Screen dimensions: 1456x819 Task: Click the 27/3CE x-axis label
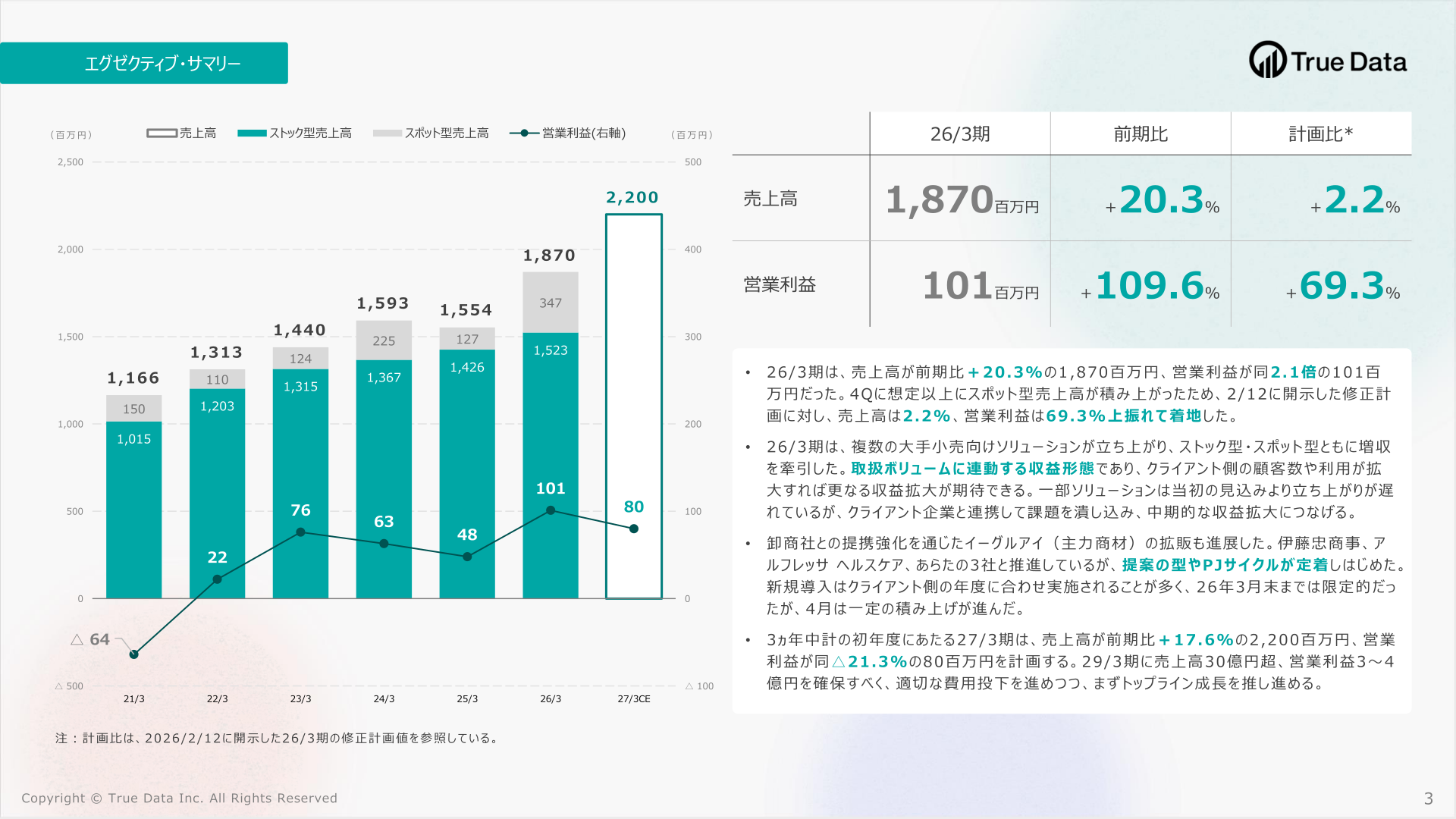pos(634,699)
